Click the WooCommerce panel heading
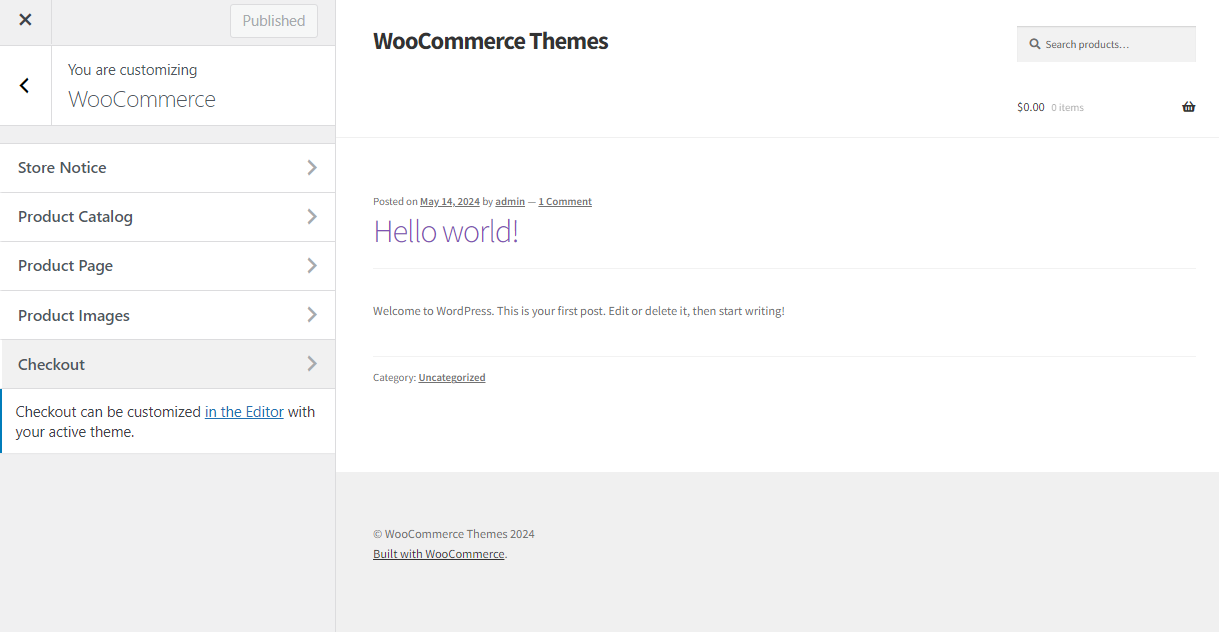The width and height of the screenshot is (1219, 632). click(x=141, y=99)
